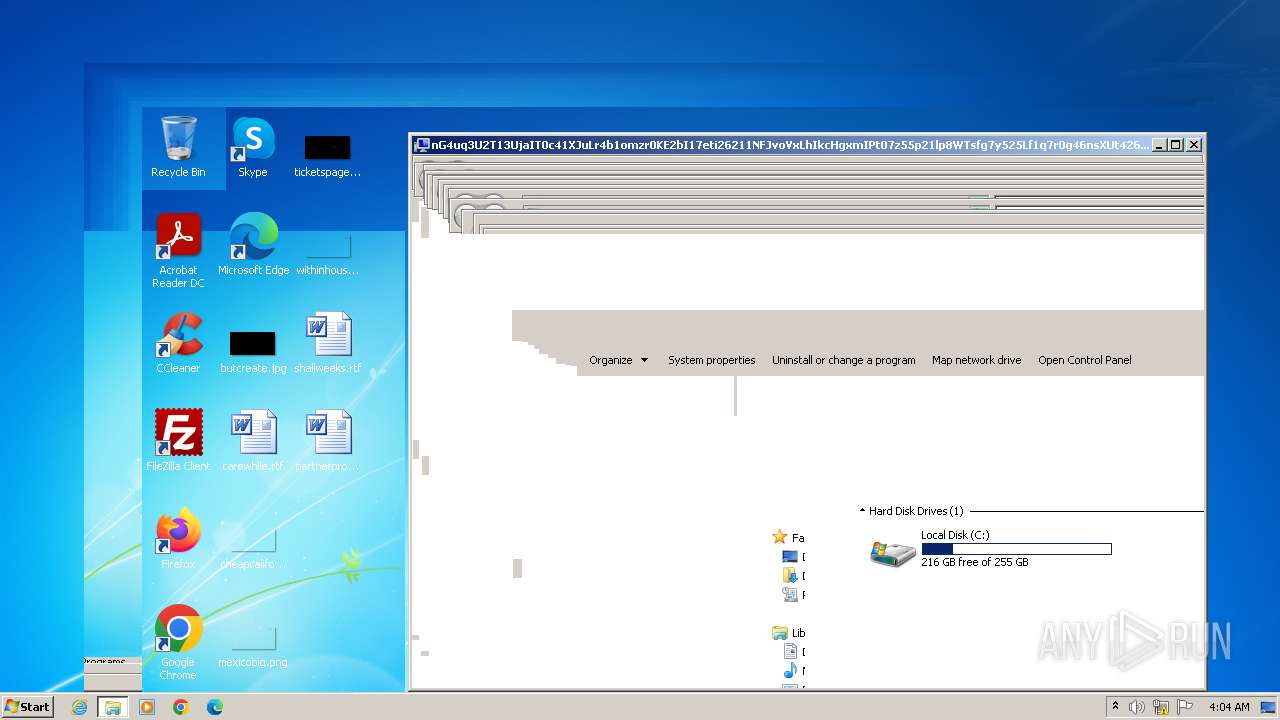Launch the Microsoft Edge desktop shortcut

(x=253, y=245)
